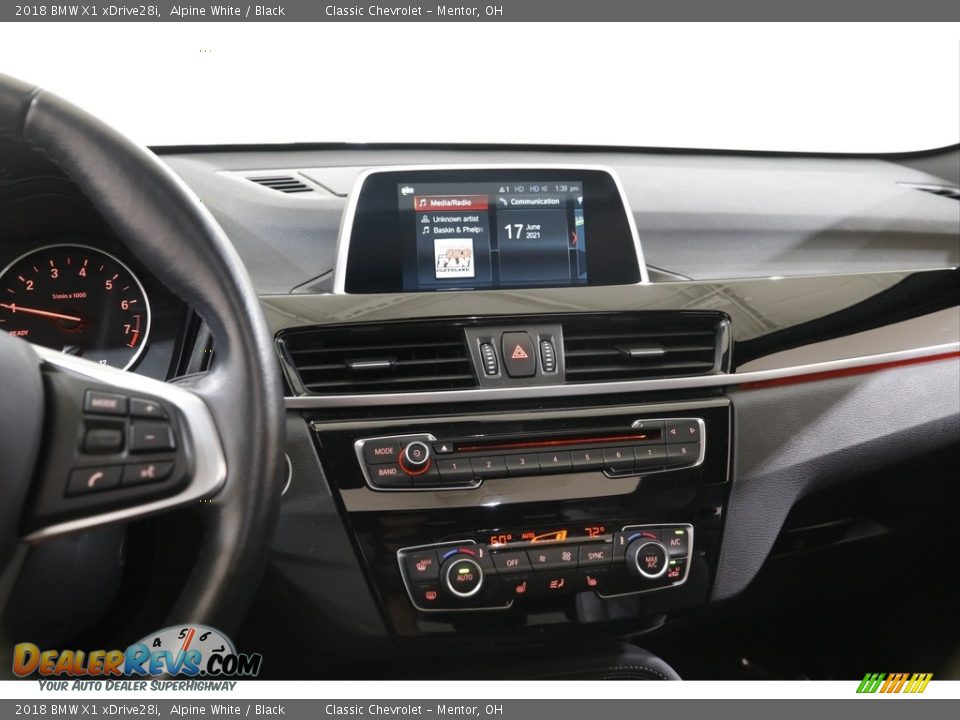960x720 pixels.
Task: Tap the radio MODE button
Action: click(x=383, y=451)
